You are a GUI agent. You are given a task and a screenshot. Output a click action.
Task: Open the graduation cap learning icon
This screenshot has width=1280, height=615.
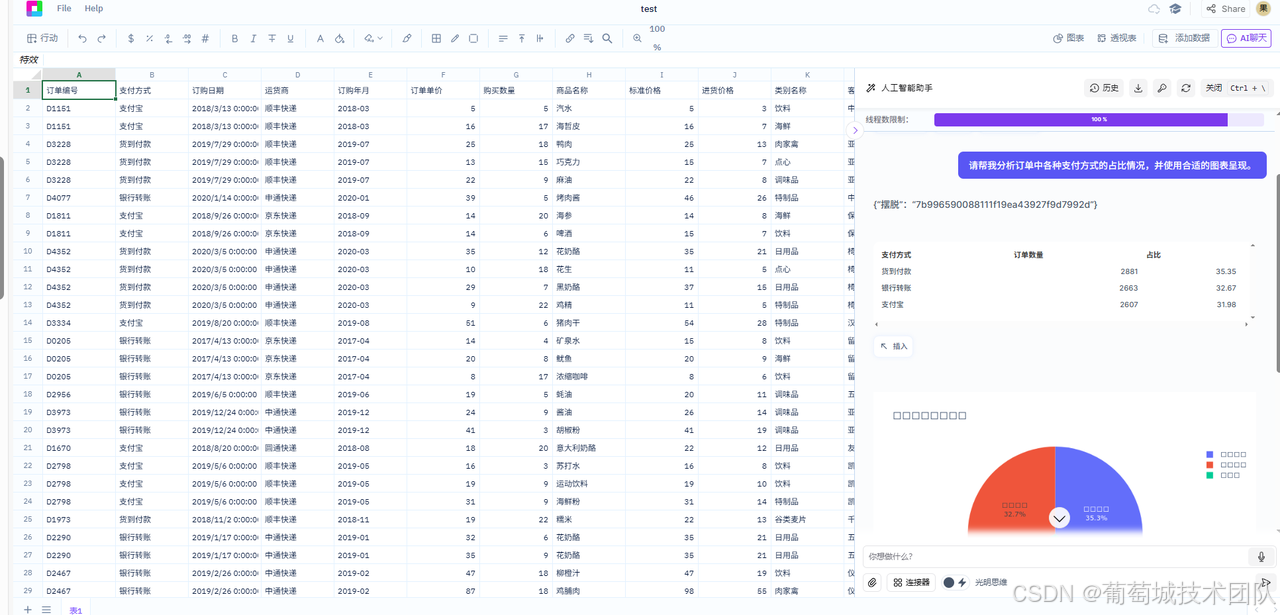(1176, 8)
